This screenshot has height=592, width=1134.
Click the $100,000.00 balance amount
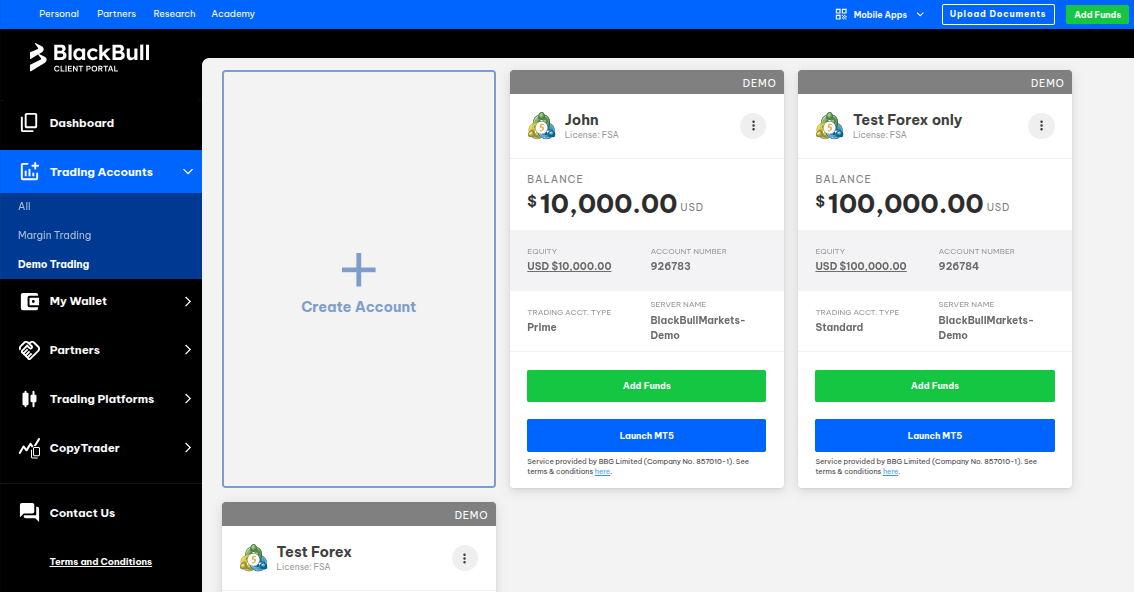pyautogui.click(x=899, y=204)
